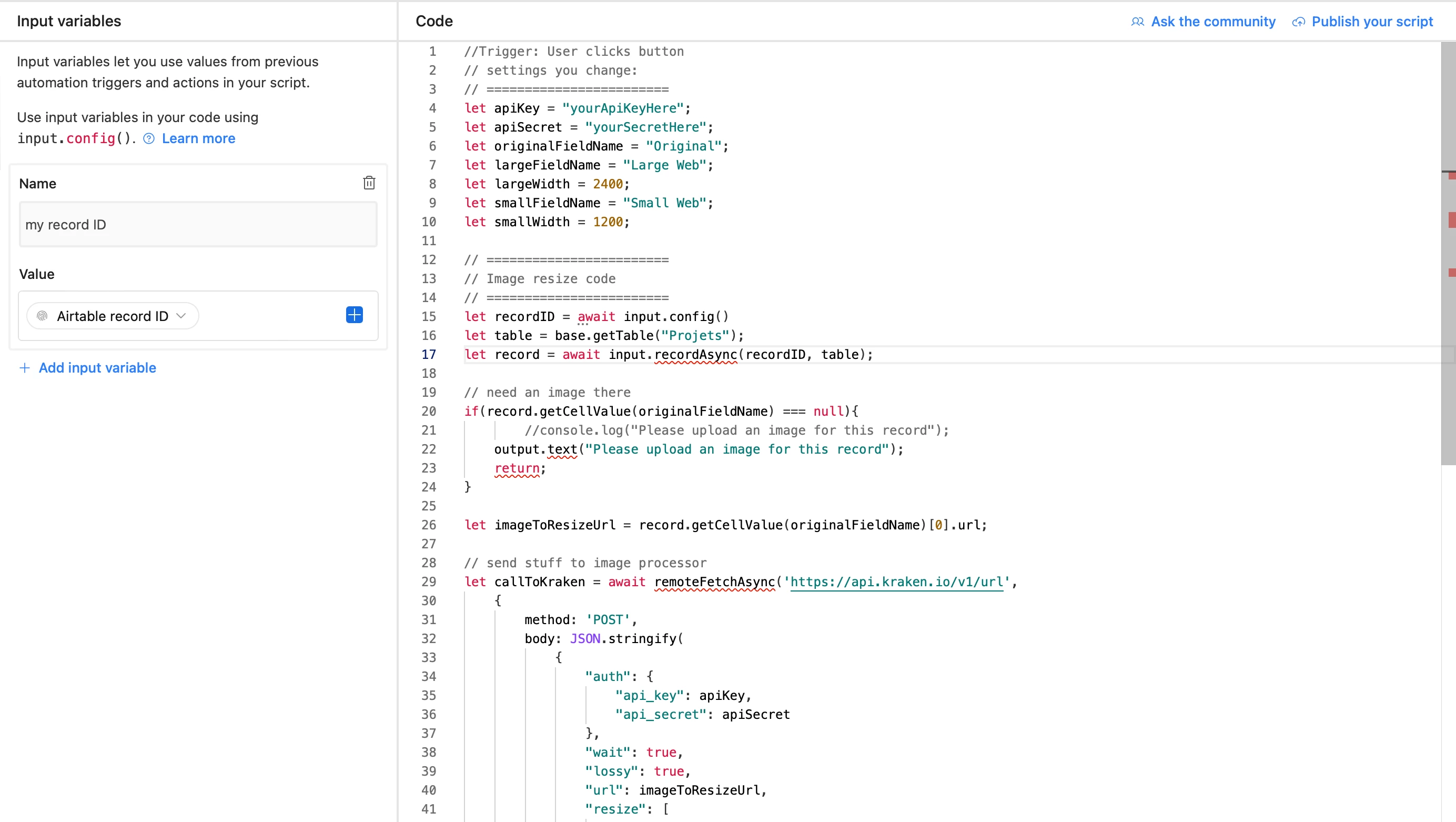Open Learn more link
This screenshot has width=1456, height=822.
(x=198, y=138)
